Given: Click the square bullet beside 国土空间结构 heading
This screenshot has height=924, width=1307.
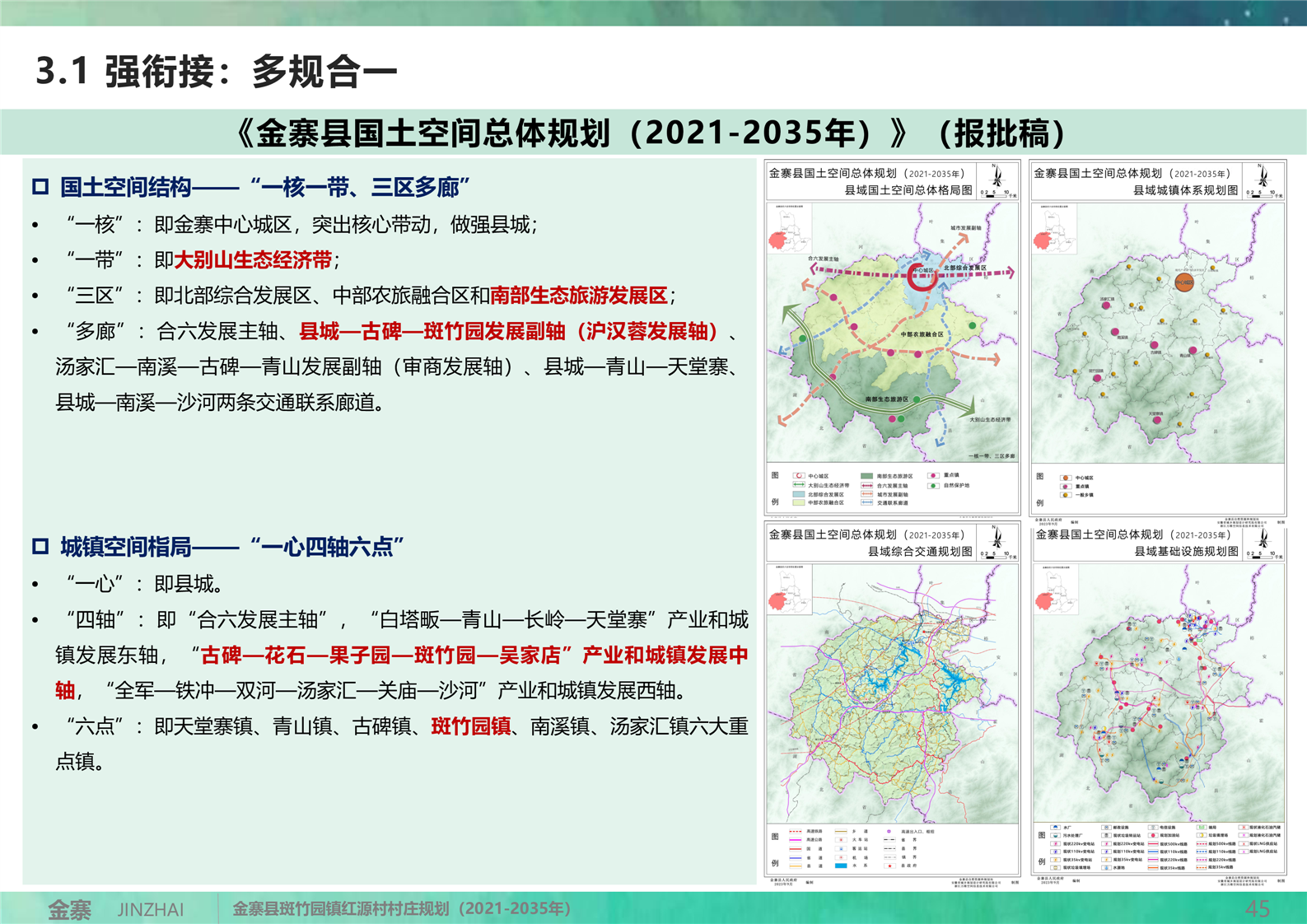Looking at the screenshot, I should [x=40, y=187].
